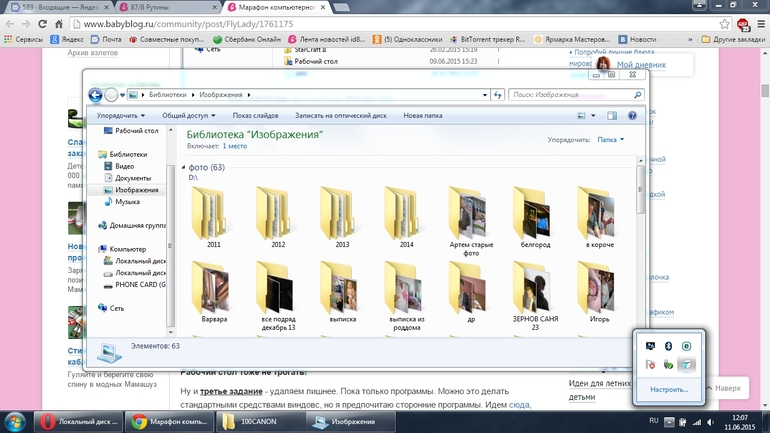Screen dimensions: 770x433
Task: Click refresh button next to Explorer address bar
Action: pyautogui.click(x=498, y=95)
